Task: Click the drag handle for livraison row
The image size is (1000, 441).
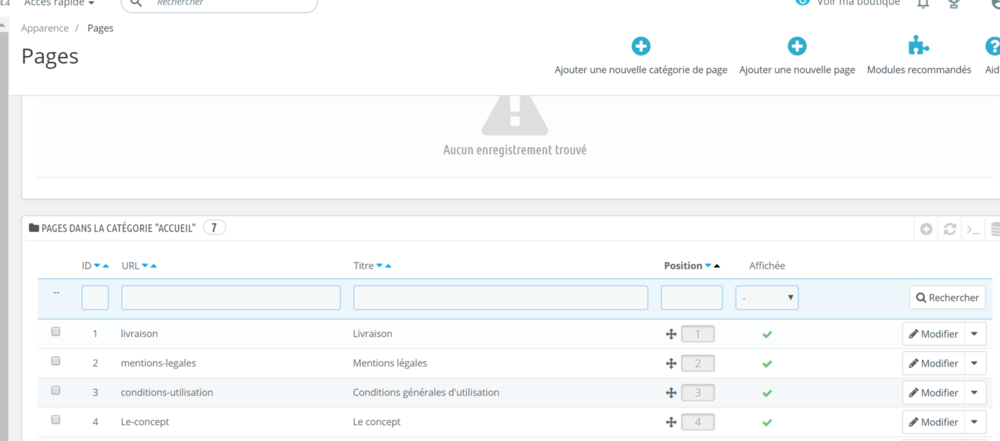Action: coord(671,334)
